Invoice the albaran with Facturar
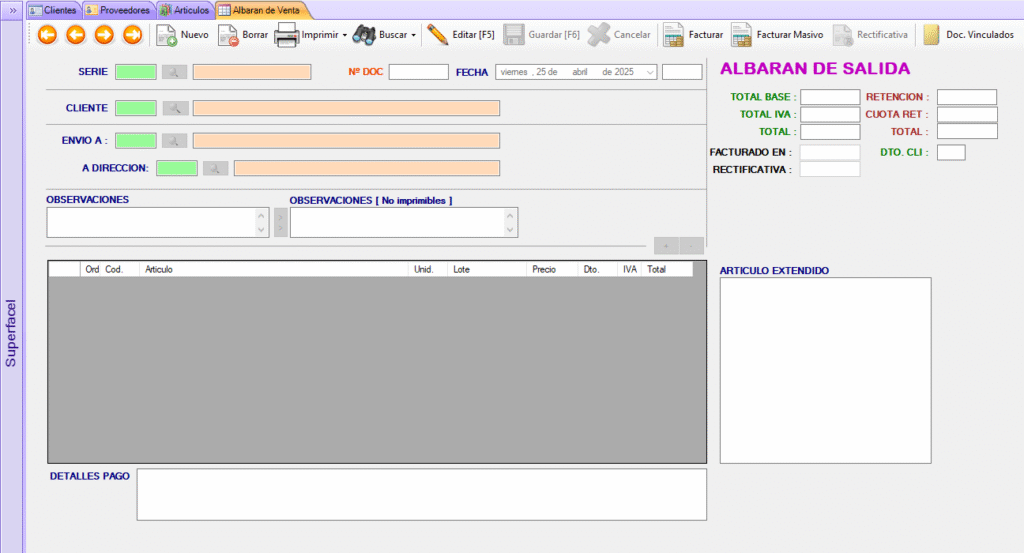 pos(693,35)
